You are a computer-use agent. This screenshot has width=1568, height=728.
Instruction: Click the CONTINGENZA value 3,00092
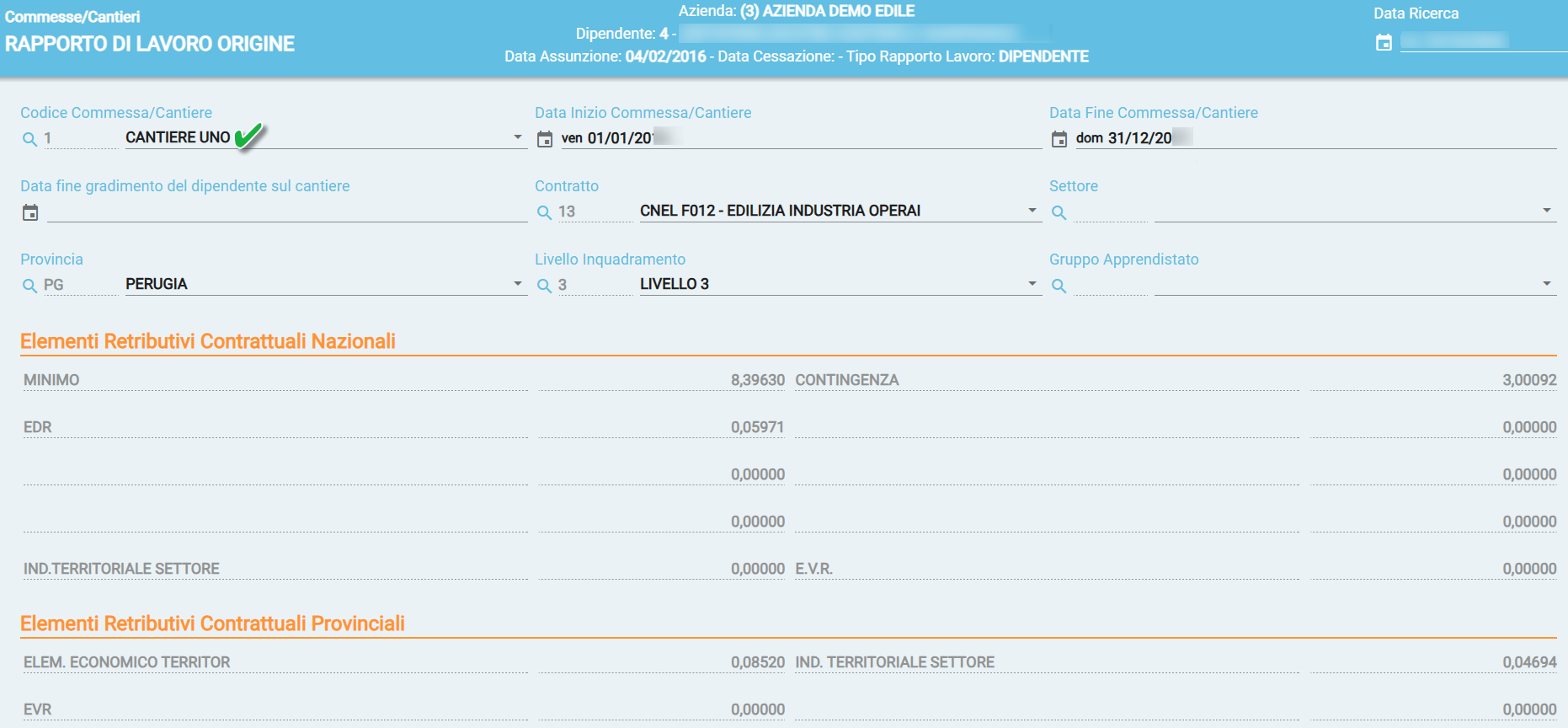(1529, 380)
